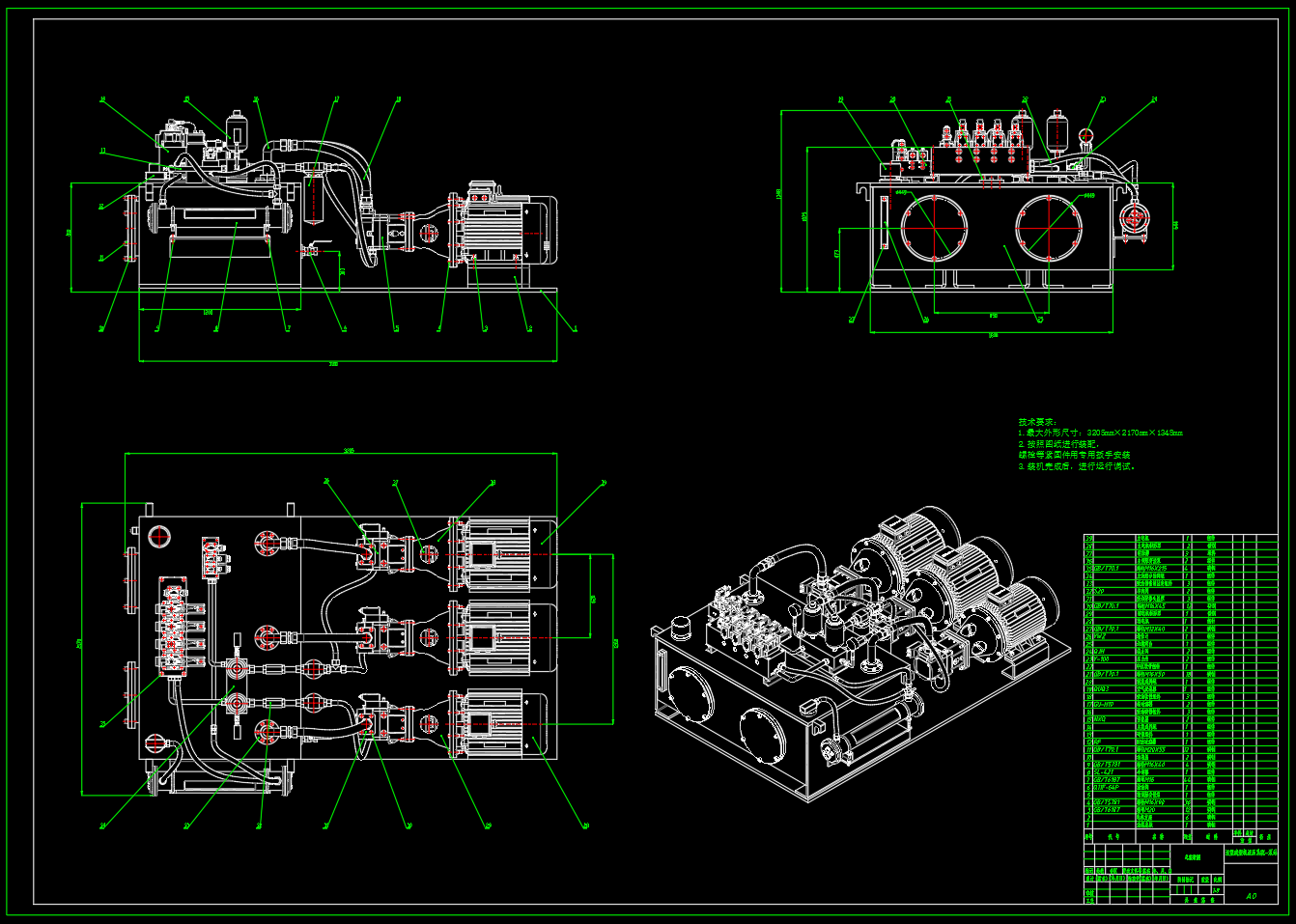Click the left circular manhole cover in side view
This screenshot has width=1296, height=924.
click(x=934, y=227)
